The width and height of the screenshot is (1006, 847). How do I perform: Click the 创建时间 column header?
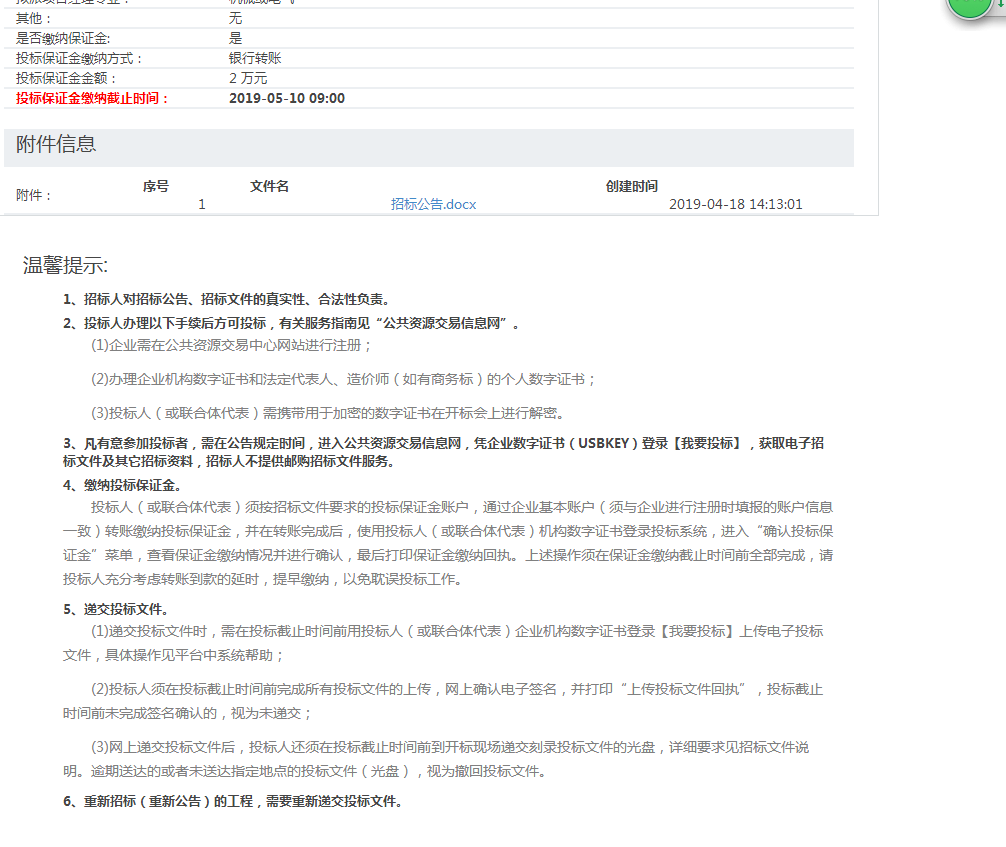[632, 186]
